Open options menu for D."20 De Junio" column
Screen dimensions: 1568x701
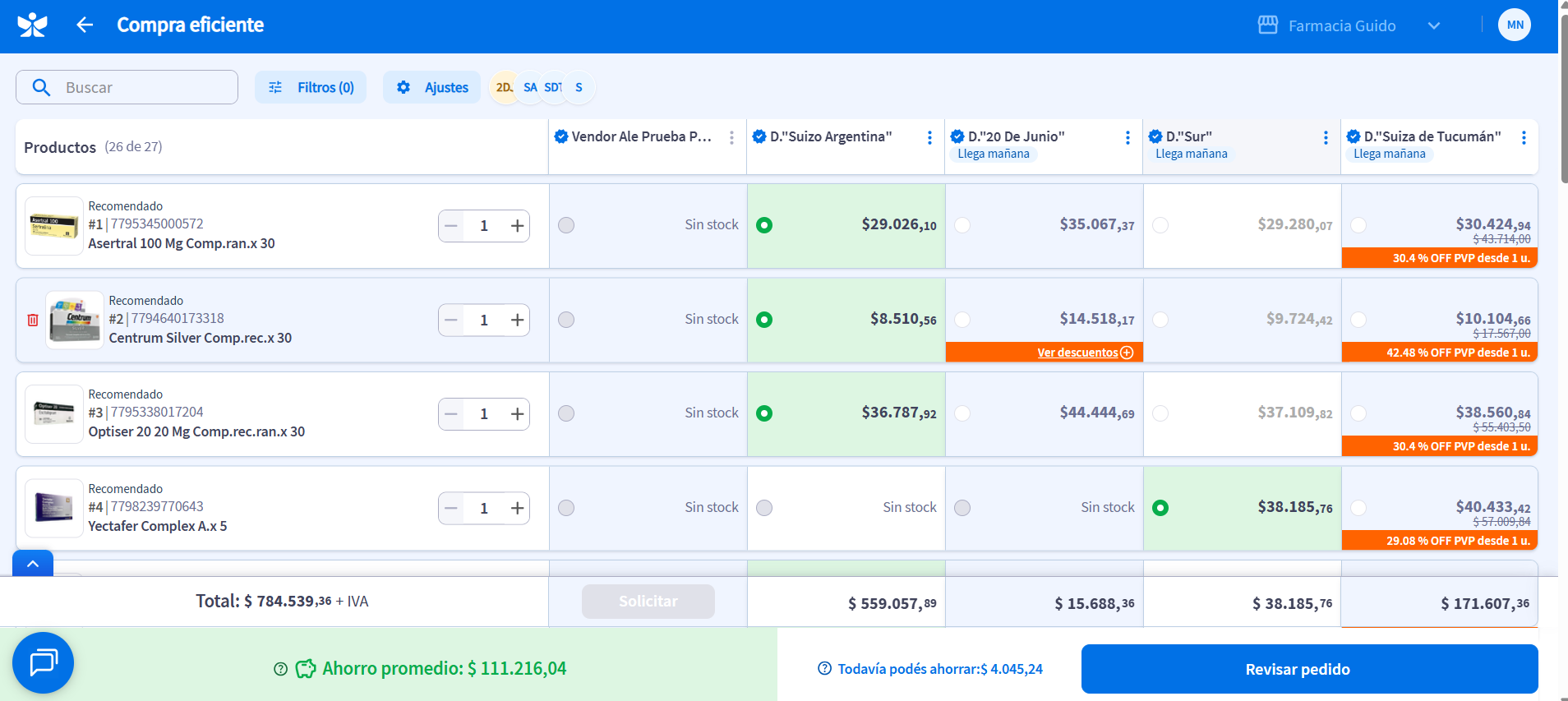click(x=1128, y=138)
